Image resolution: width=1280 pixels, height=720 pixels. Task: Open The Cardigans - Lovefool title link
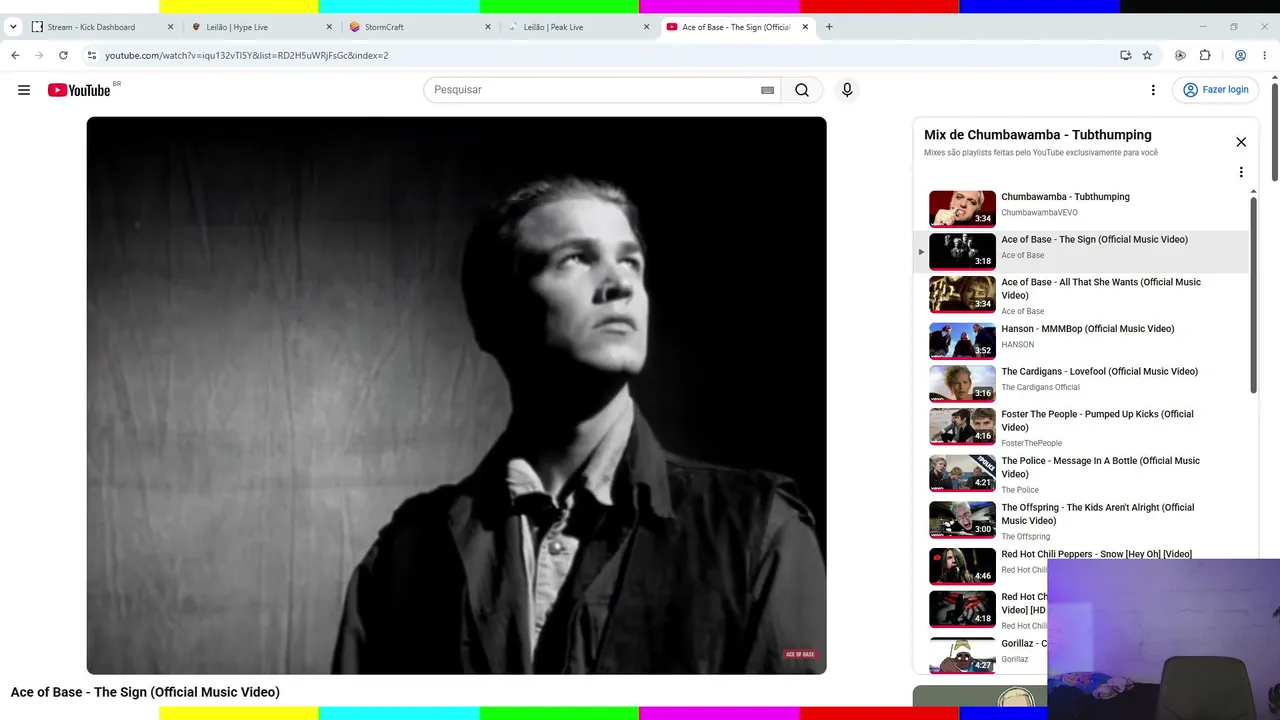coord(1099,372)
